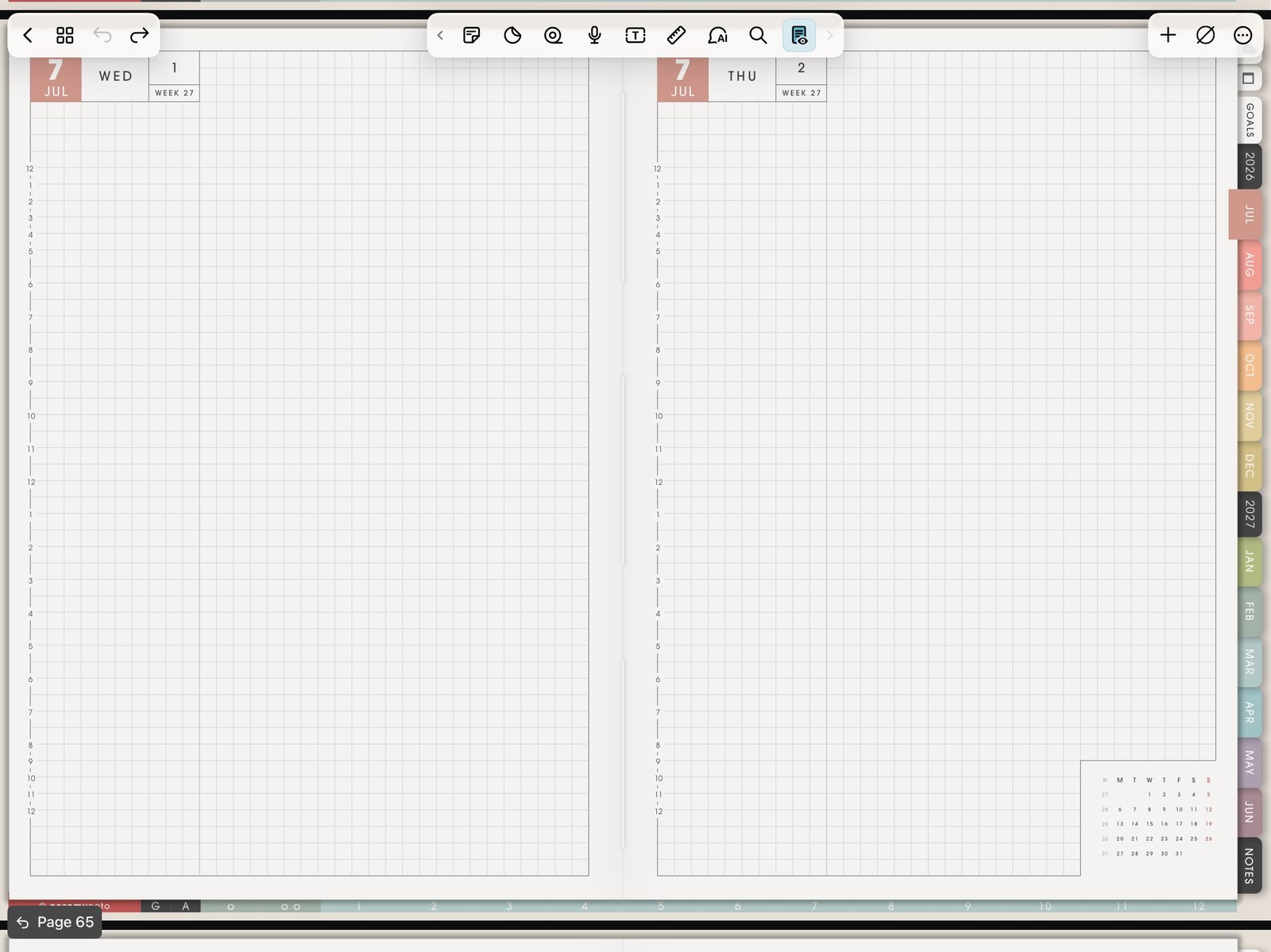Open WEEK 27 link on Thursday page
1271x952 pixels.
coord(801,93)
